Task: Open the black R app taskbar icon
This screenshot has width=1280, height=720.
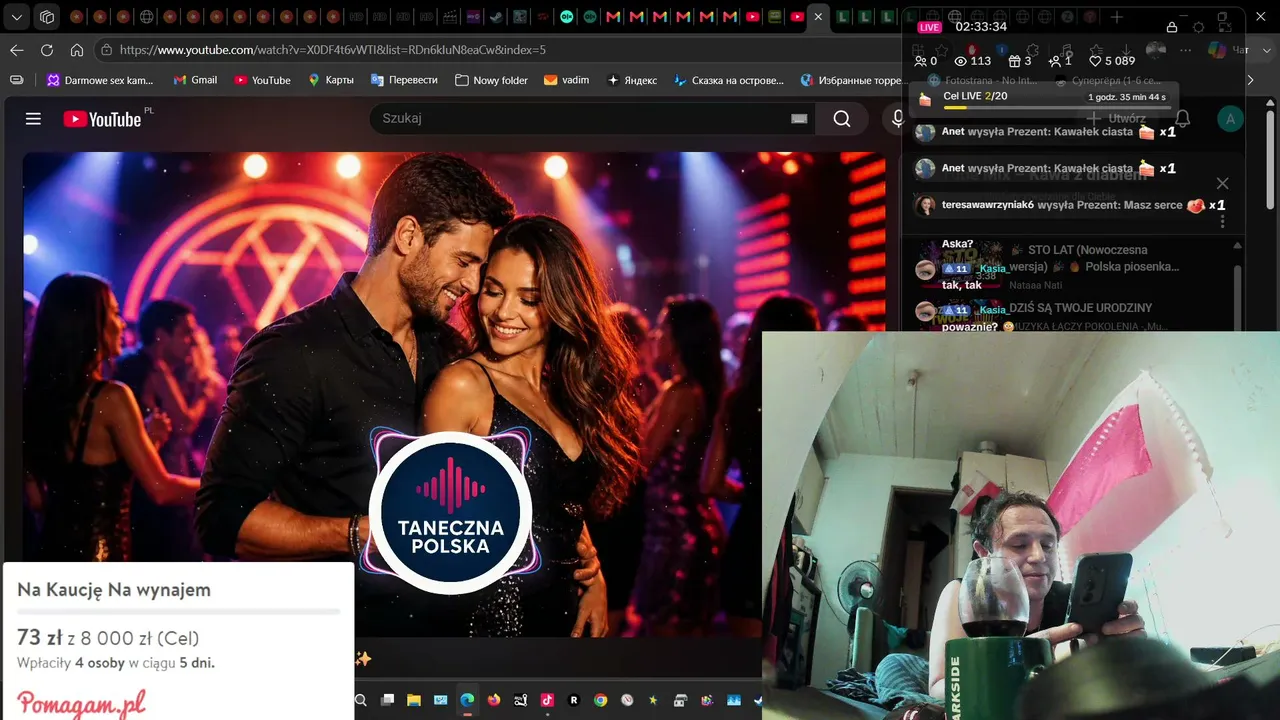Action: (x=574, y=700)
